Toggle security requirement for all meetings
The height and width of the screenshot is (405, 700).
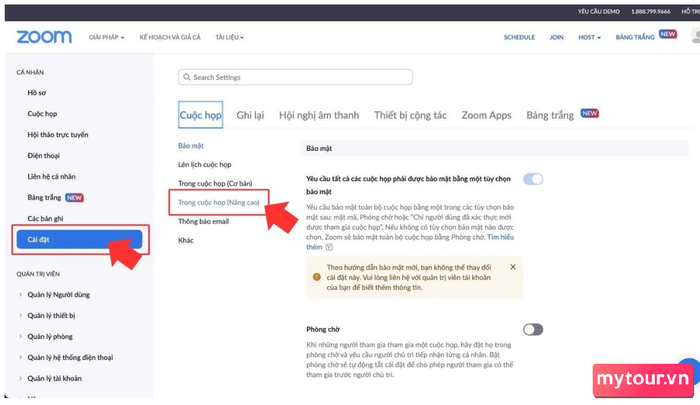tap(533, 179)
